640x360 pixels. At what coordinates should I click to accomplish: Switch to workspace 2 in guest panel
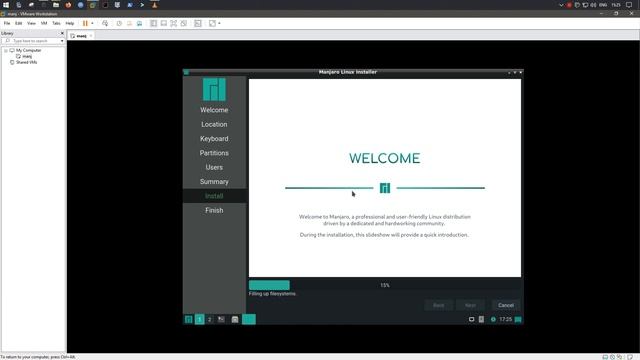(x=209, y=319)
